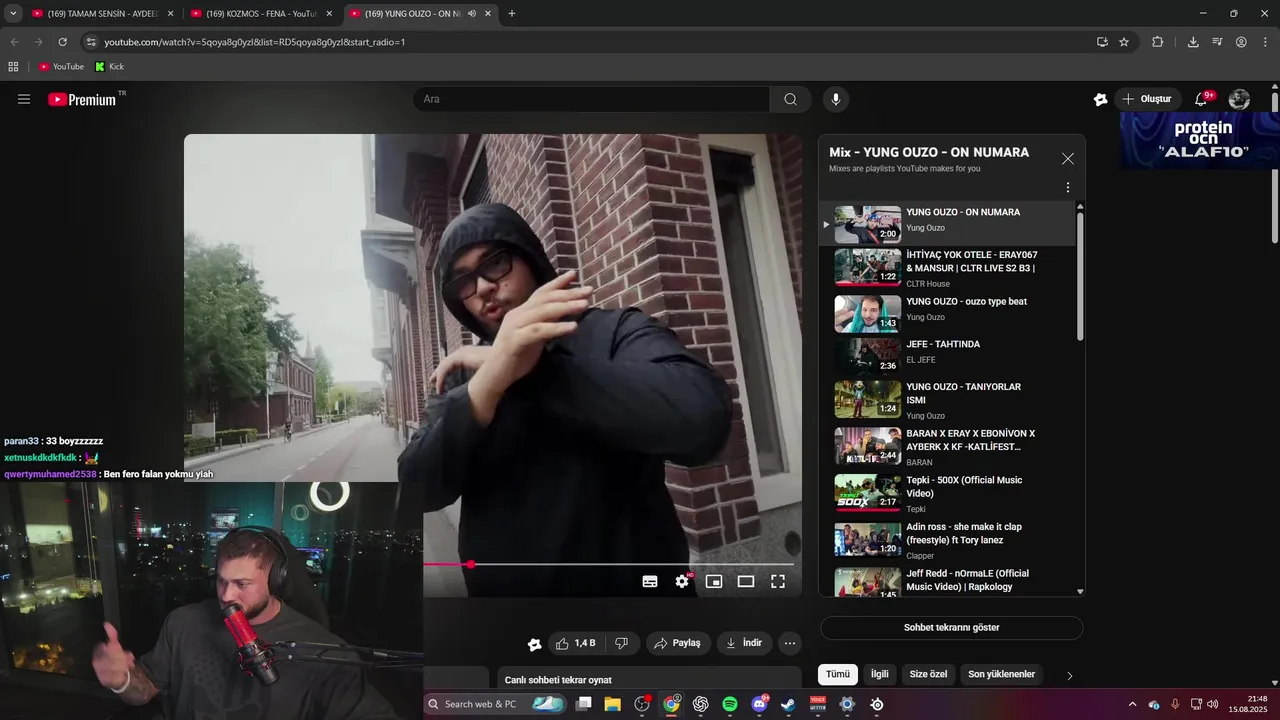Dislike the video
Viewport: 1280px width, 720px height.
[x=621, y=643]
